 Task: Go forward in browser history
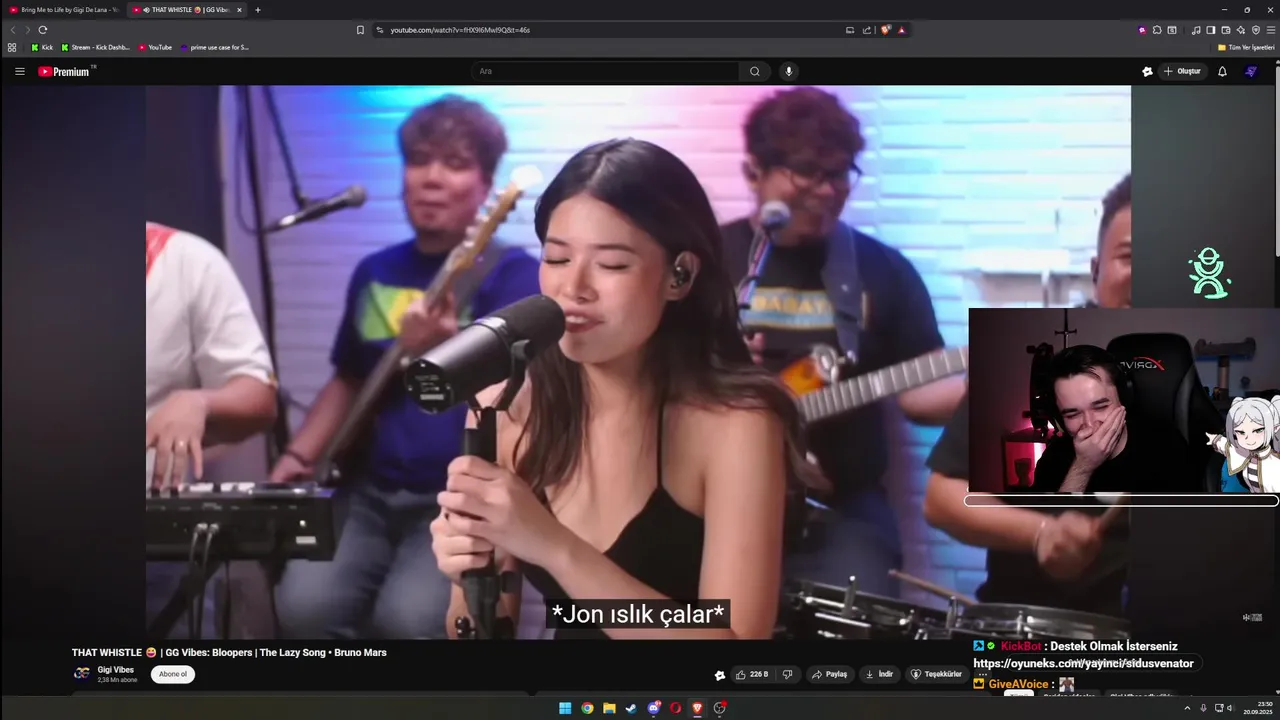point(27,30)
